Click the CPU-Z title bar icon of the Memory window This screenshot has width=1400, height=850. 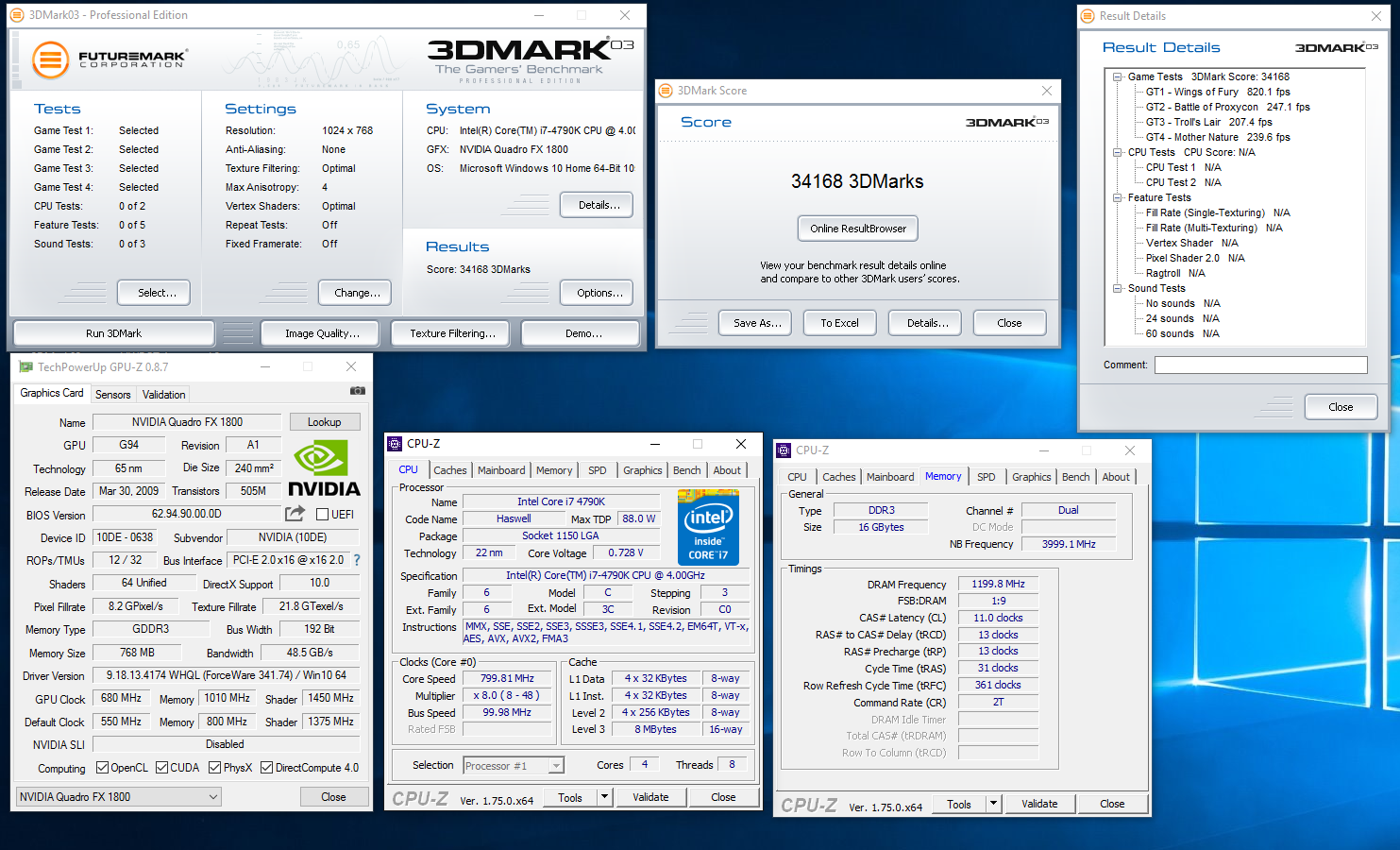coord(784,450)
